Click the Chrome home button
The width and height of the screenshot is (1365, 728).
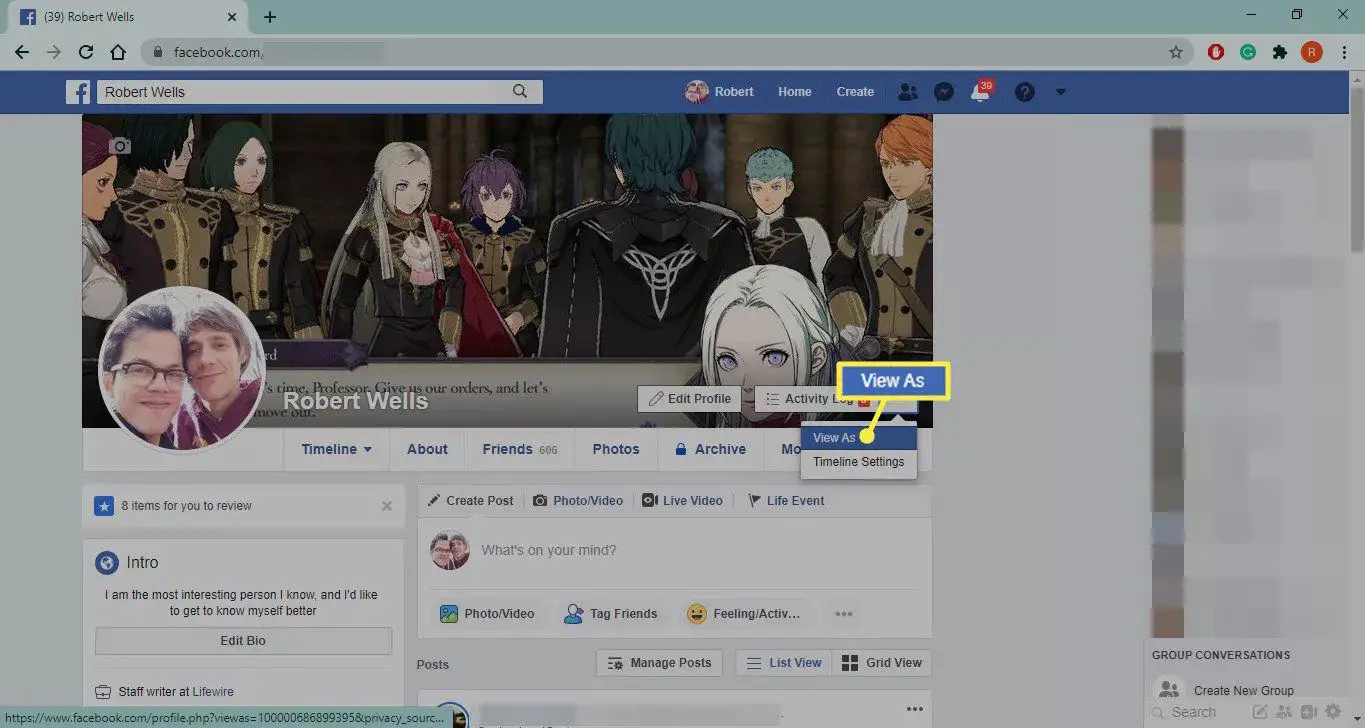pyautogui.click(x=118, y=53)
